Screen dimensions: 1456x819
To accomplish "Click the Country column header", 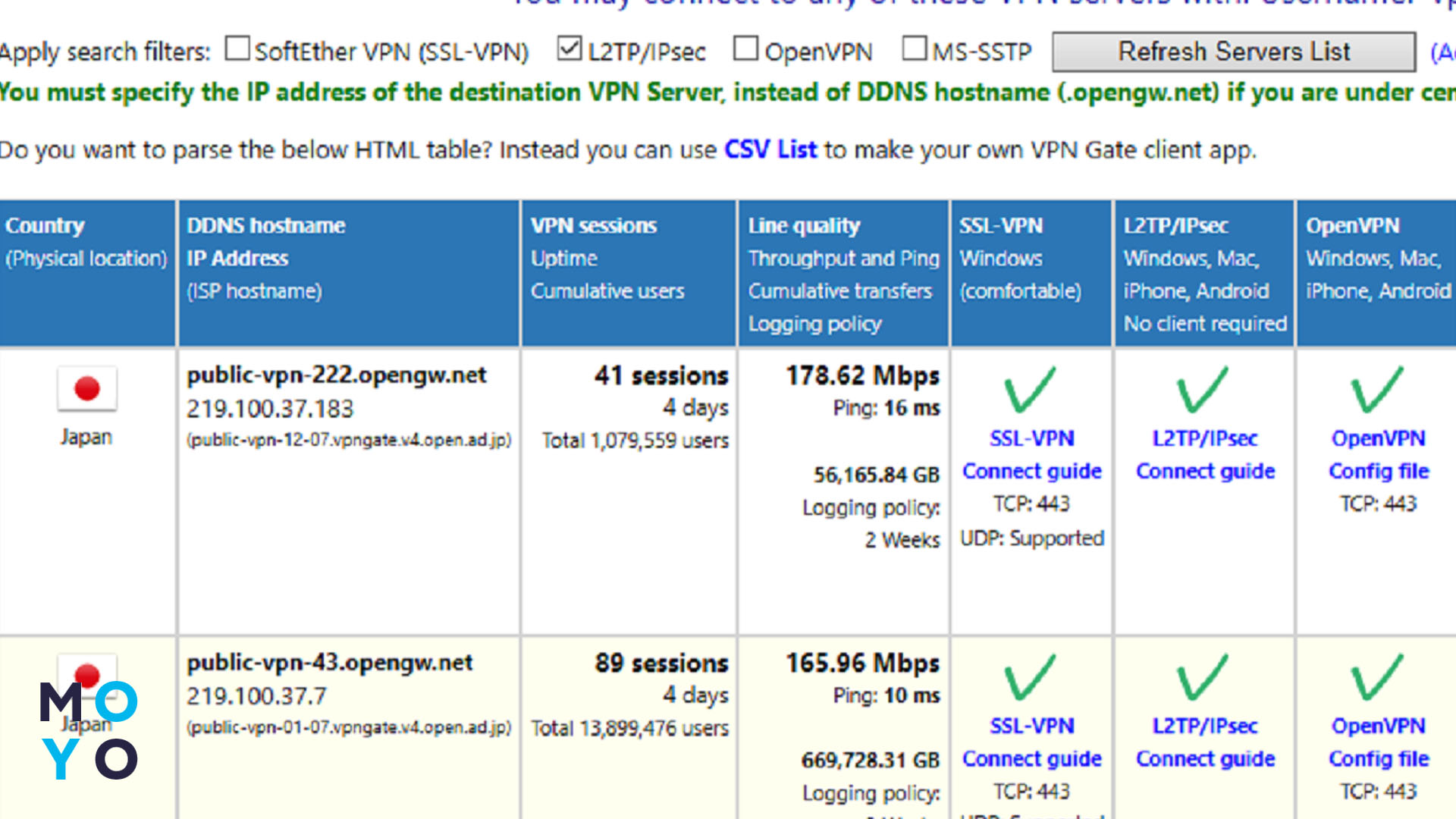I will (87, 274).
